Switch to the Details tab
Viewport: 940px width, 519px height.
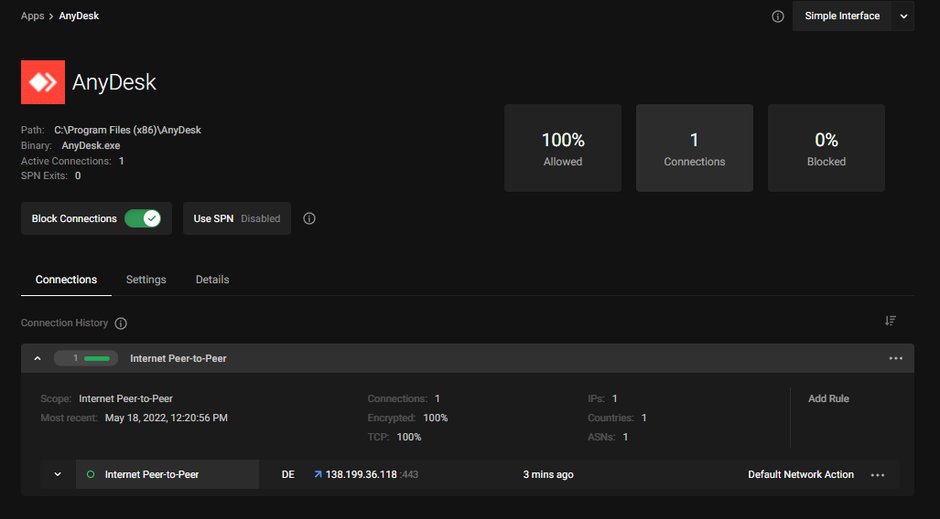click(212, 279)
